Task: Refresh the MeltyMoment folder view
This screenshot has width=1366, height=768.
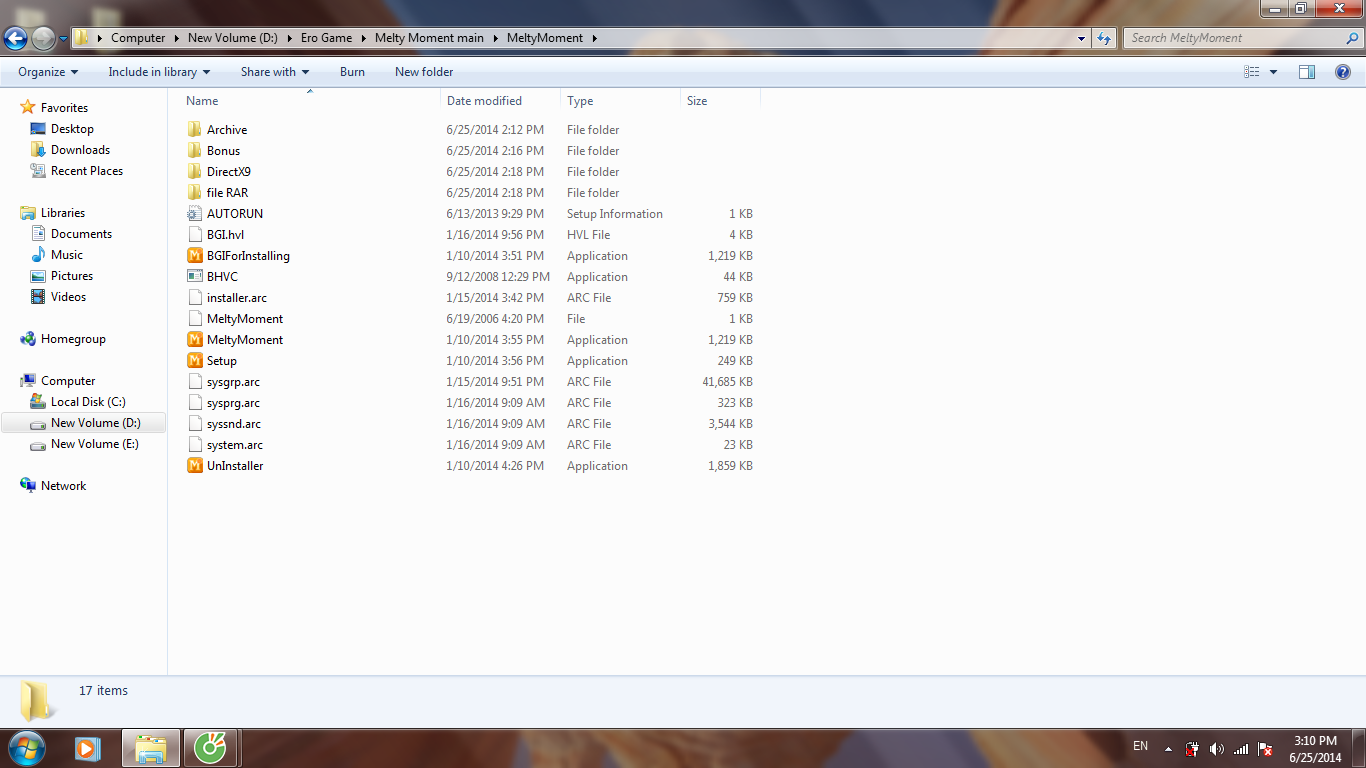Action: tap(1104, 38)
